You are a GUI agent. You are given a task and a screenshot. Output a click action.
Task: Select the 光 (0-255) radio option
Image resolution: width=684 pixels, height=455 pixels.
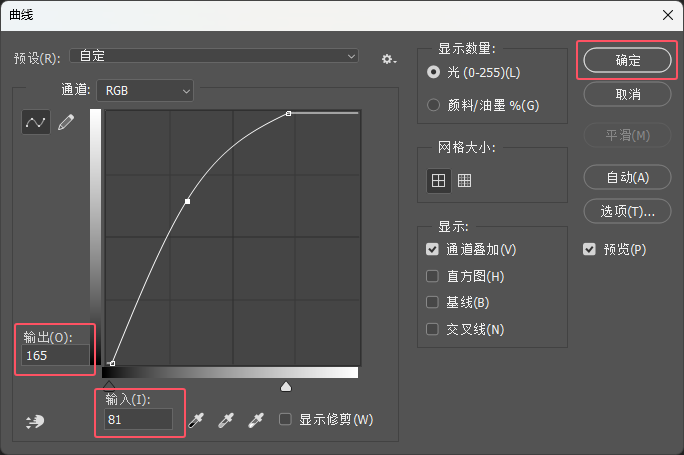[x=433, y=72]
